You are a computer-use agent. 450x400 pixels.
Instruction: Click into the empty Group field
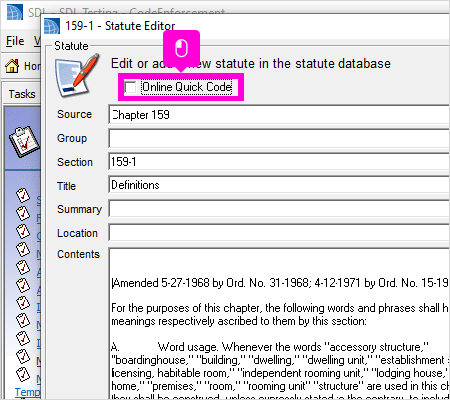[x=279, y=138]
